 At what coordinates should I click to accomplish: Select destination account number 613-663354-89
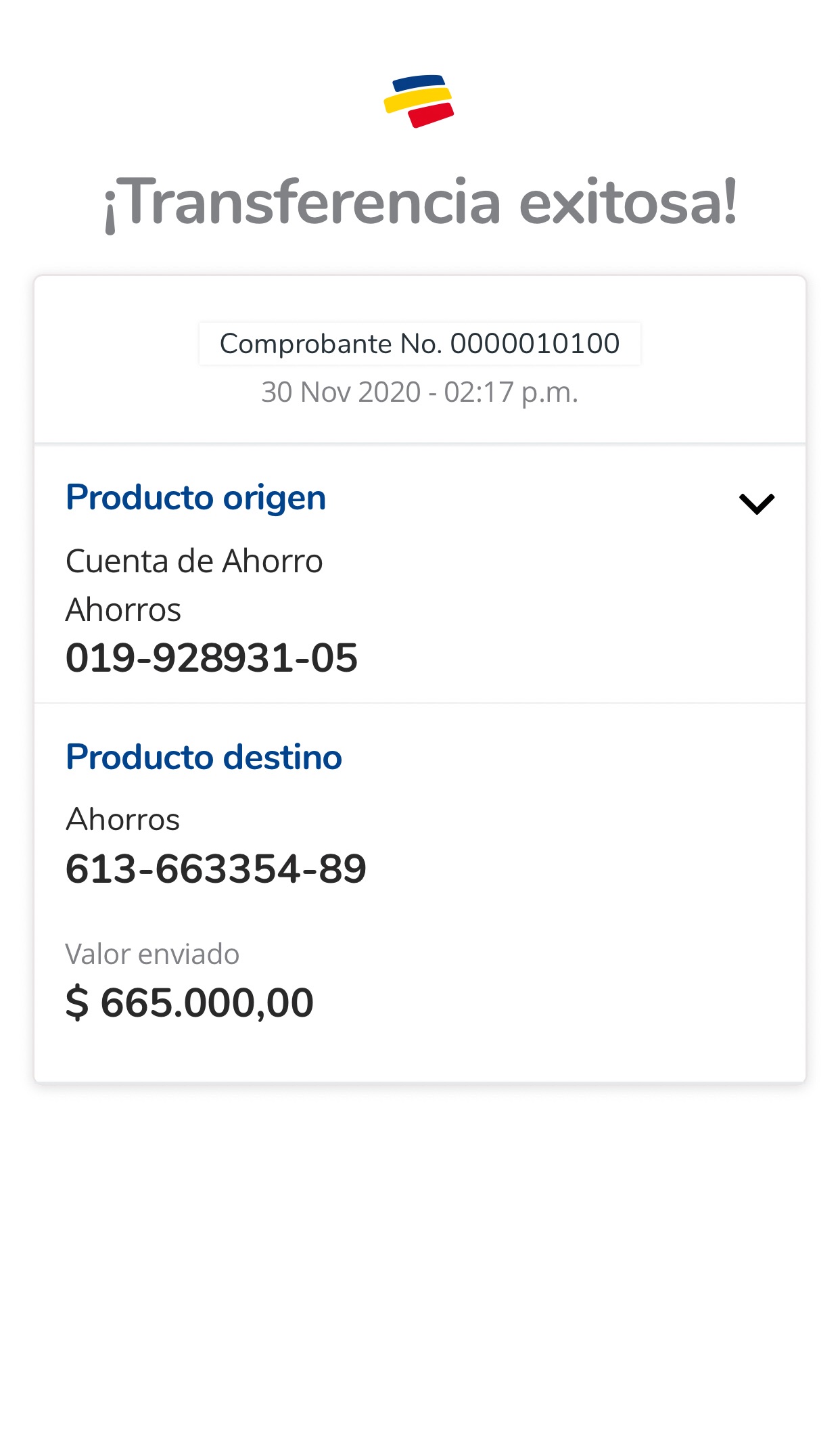click(216, 869)
